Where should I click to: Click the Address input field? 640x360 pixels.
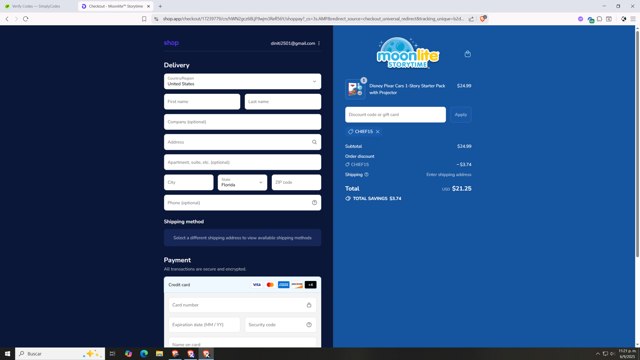point(242,142)
